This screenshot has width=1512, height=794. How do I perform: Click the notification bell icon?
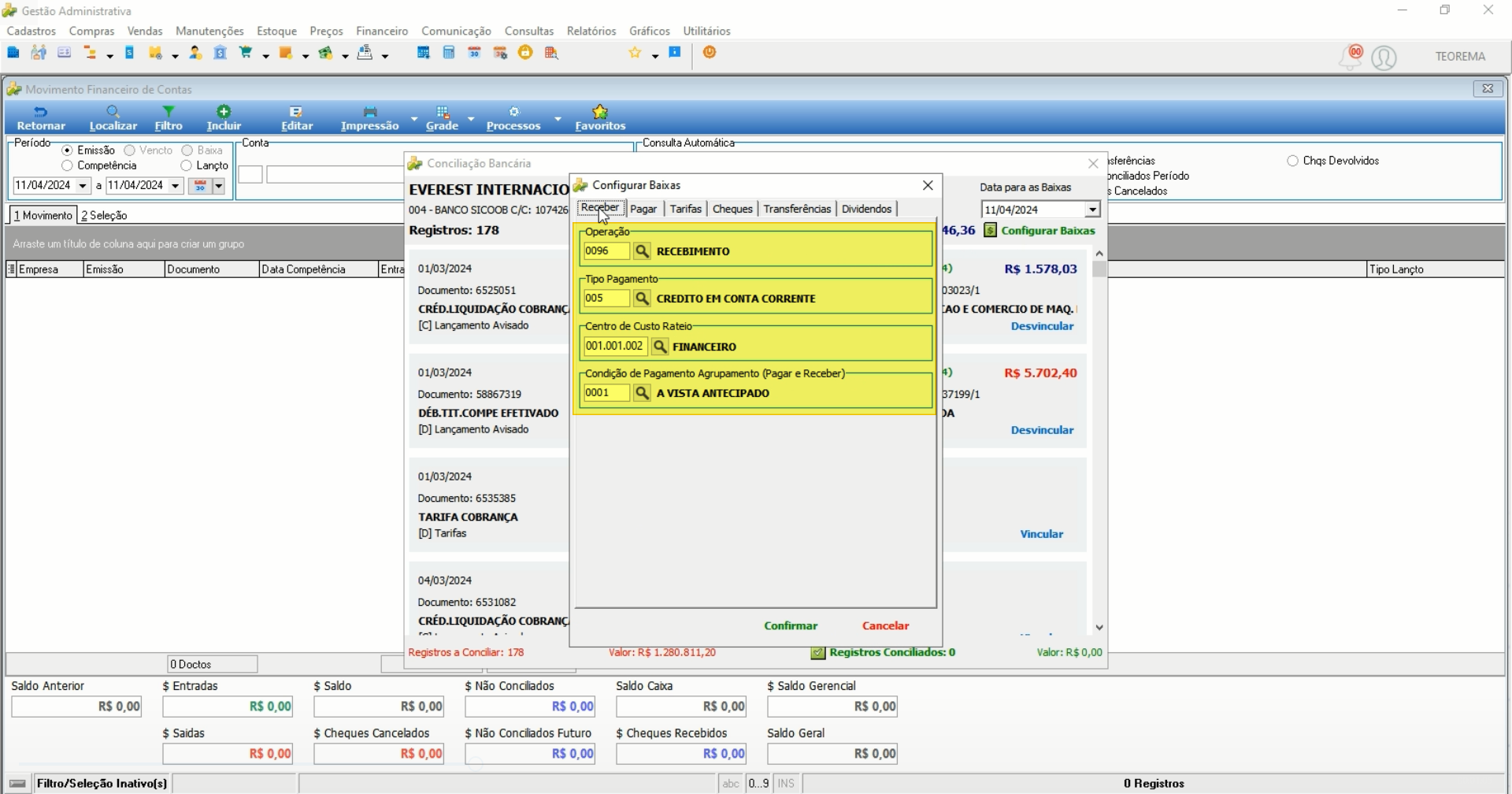pyautogui.click(x=1351, y=57)
